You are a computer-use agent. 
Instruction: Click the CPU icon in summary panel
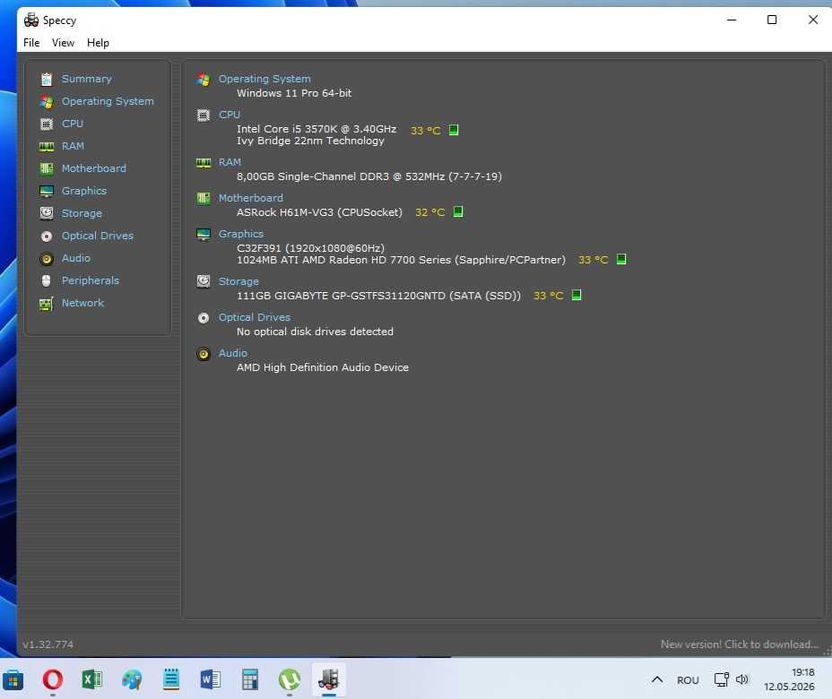[x=203, y=115]
